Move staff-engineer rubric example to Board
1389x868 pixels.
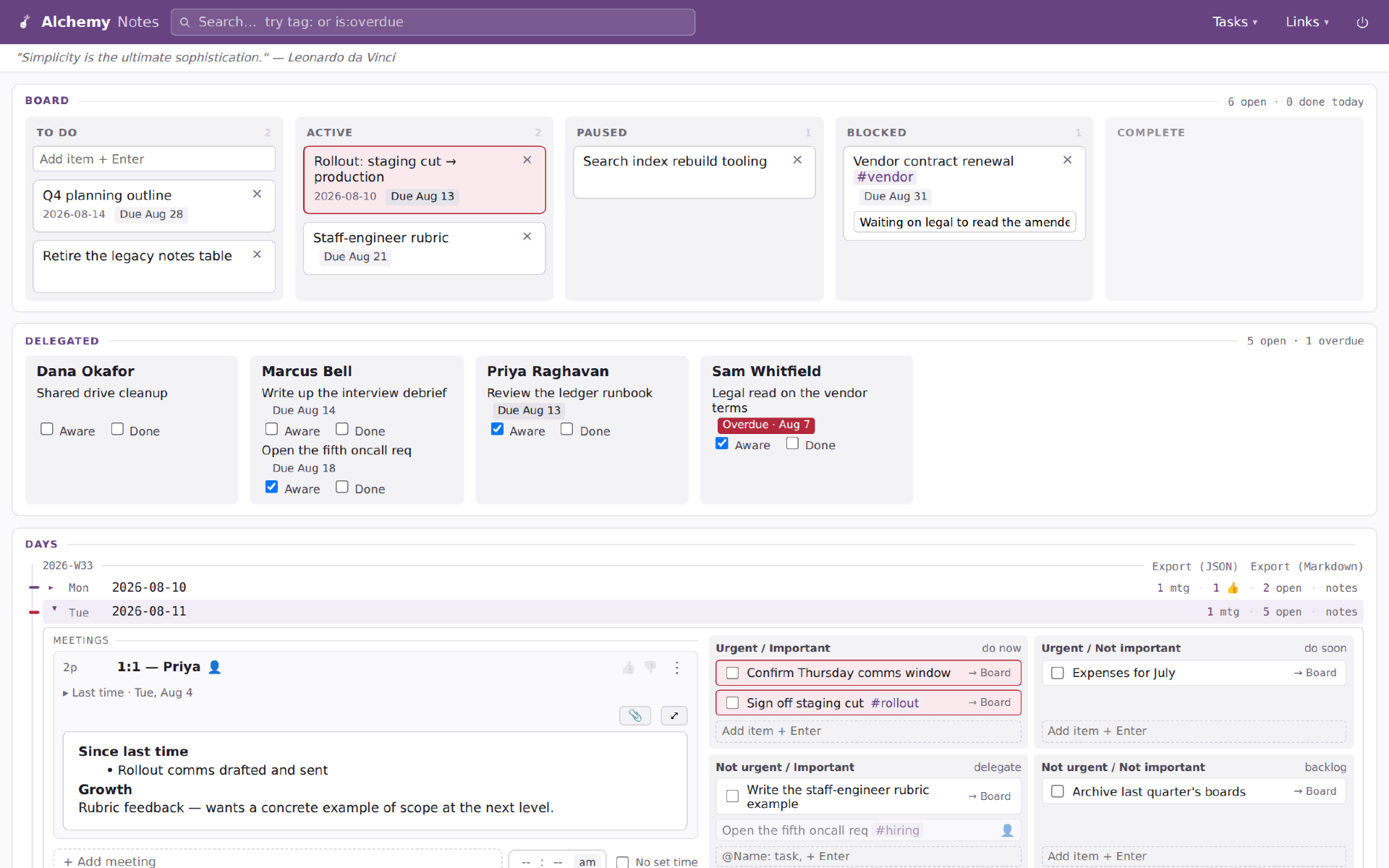[990, 796]
